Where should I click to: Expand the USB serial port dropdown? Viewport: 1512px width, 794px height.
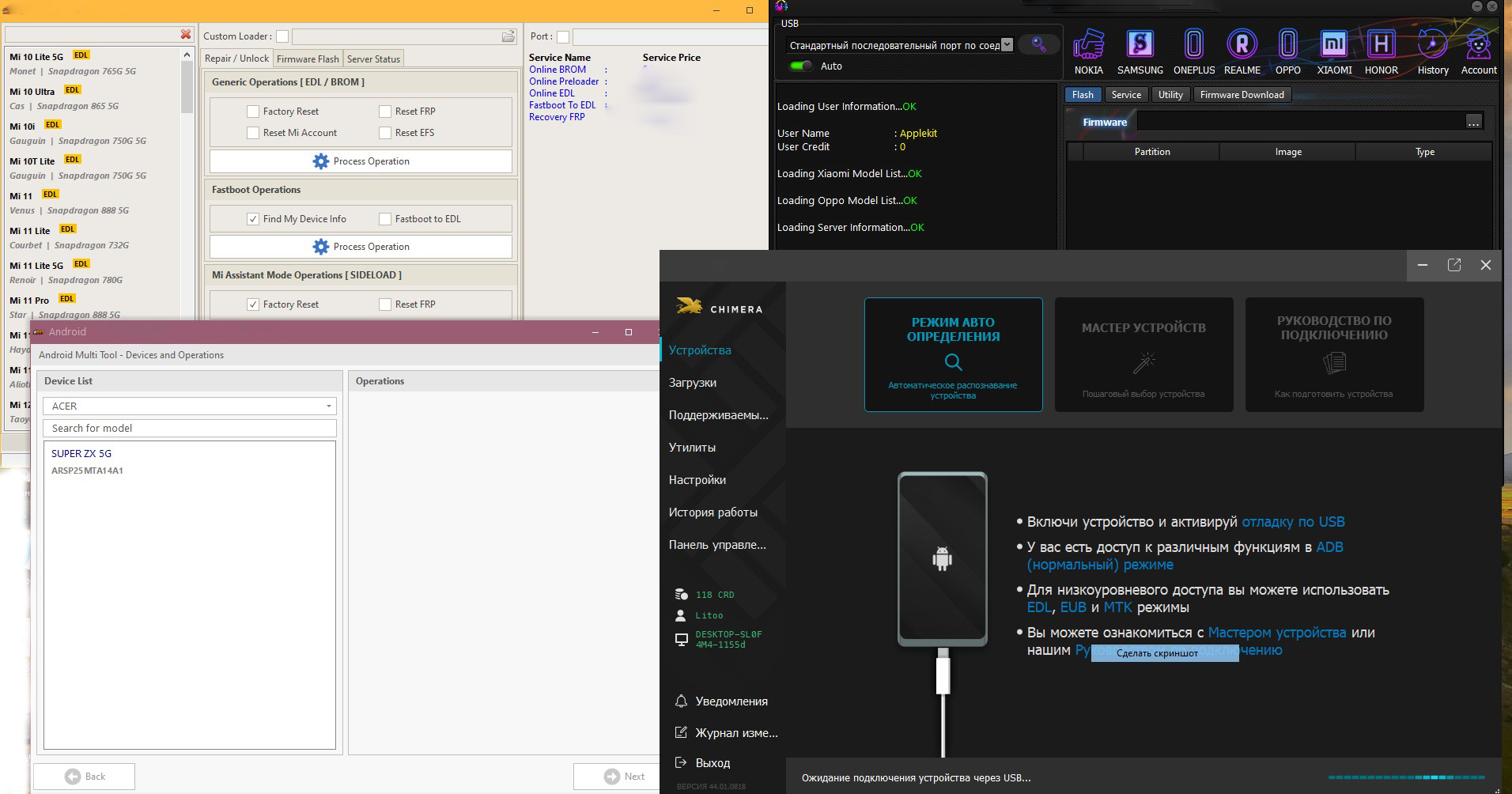point(1007,45)
